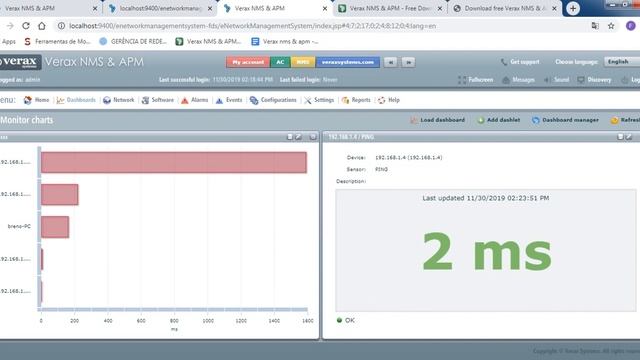Click the Last updated timestamp text
This screenshot has width=640, height=360.
pos(486,198)
